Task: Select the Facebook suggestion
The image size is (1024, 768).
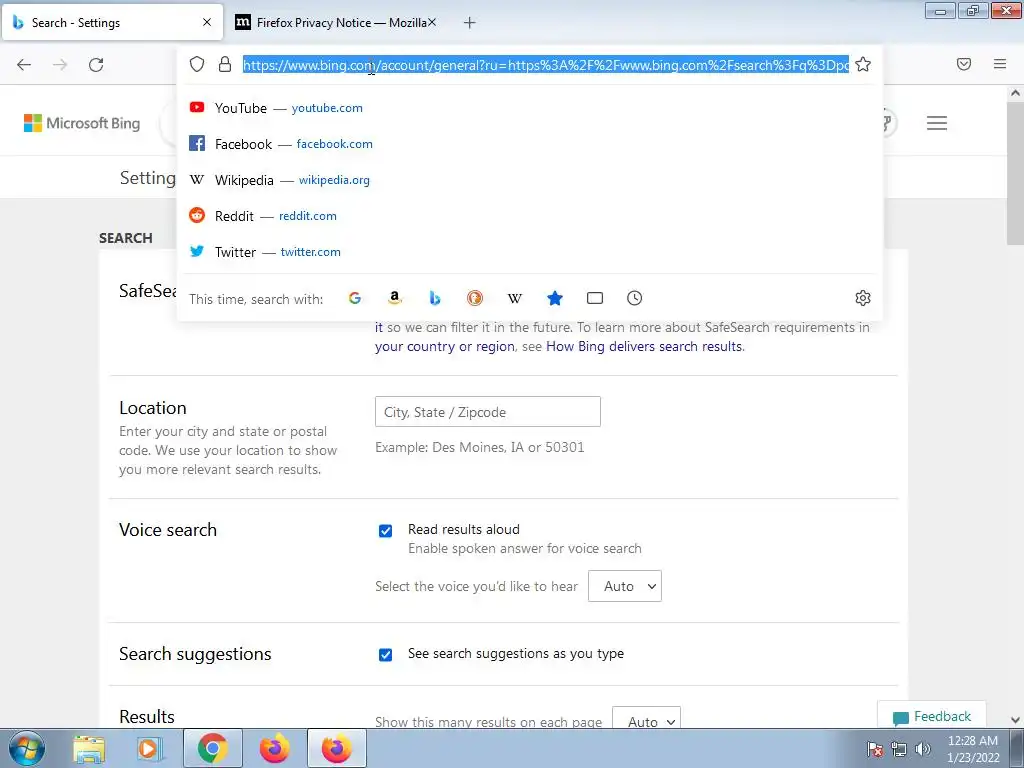Action: point(529,144)
